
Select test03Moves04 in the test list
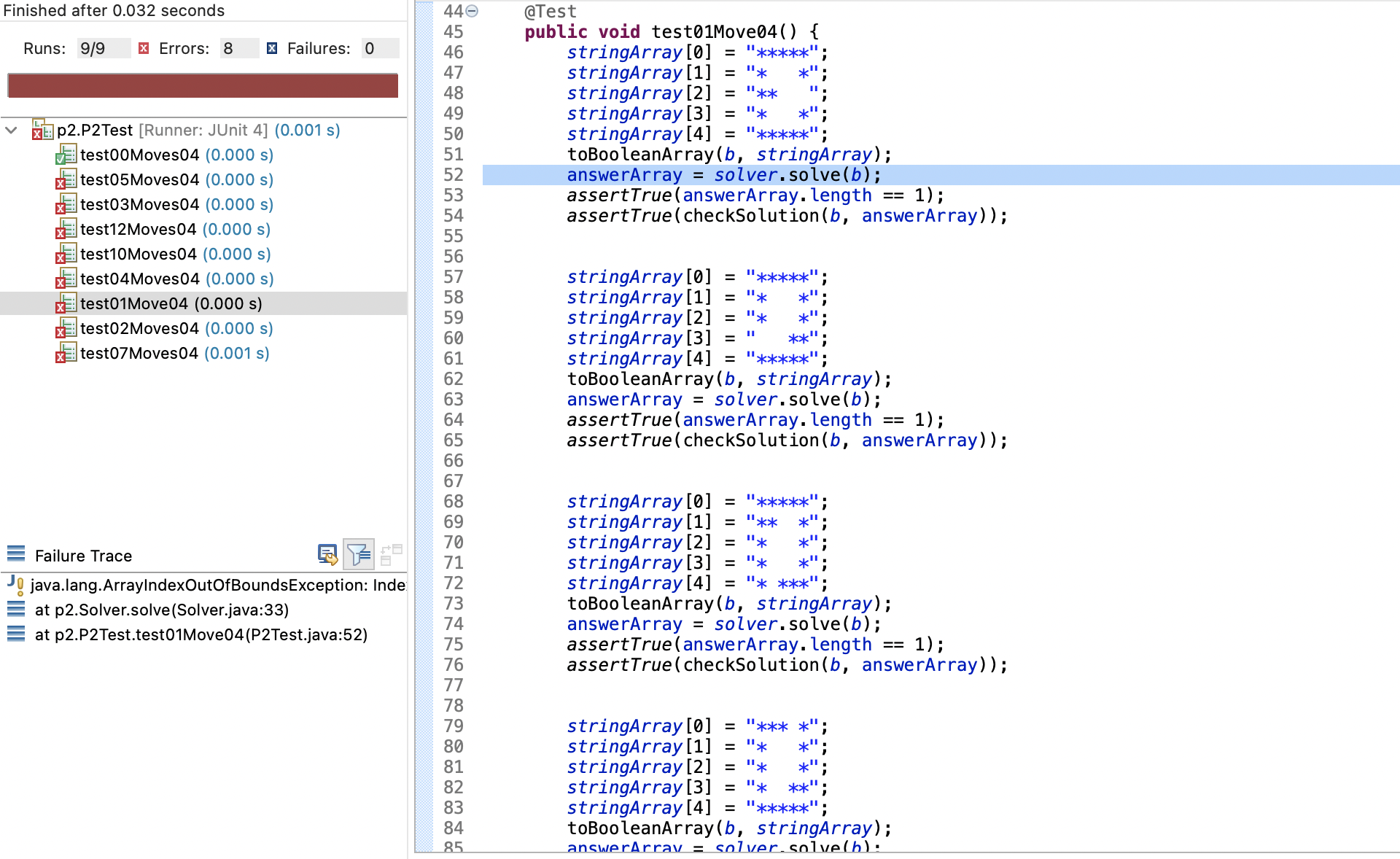139,205
